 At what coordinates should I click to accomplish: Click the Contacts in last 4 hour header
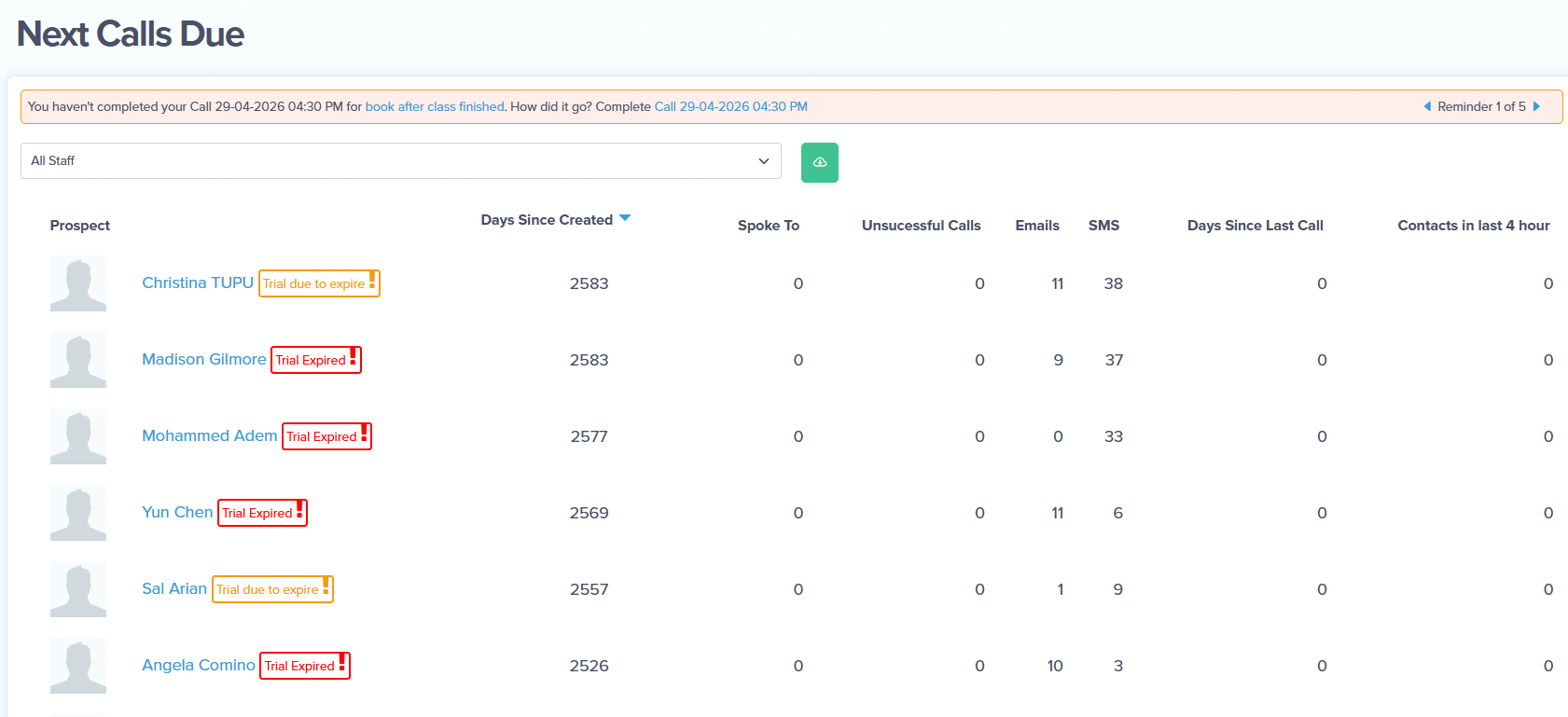1474,226
